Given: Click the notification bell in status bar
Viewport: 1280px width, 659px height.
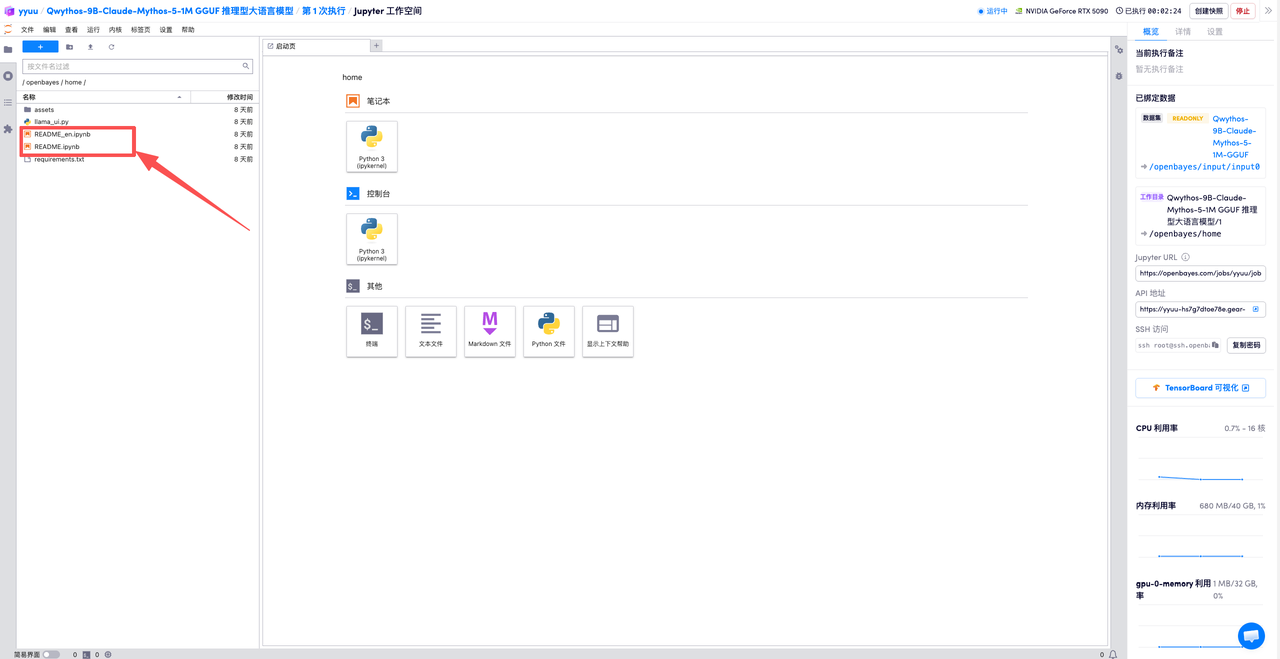Looking at the screenshot, I should click(x=1113, y=654).
